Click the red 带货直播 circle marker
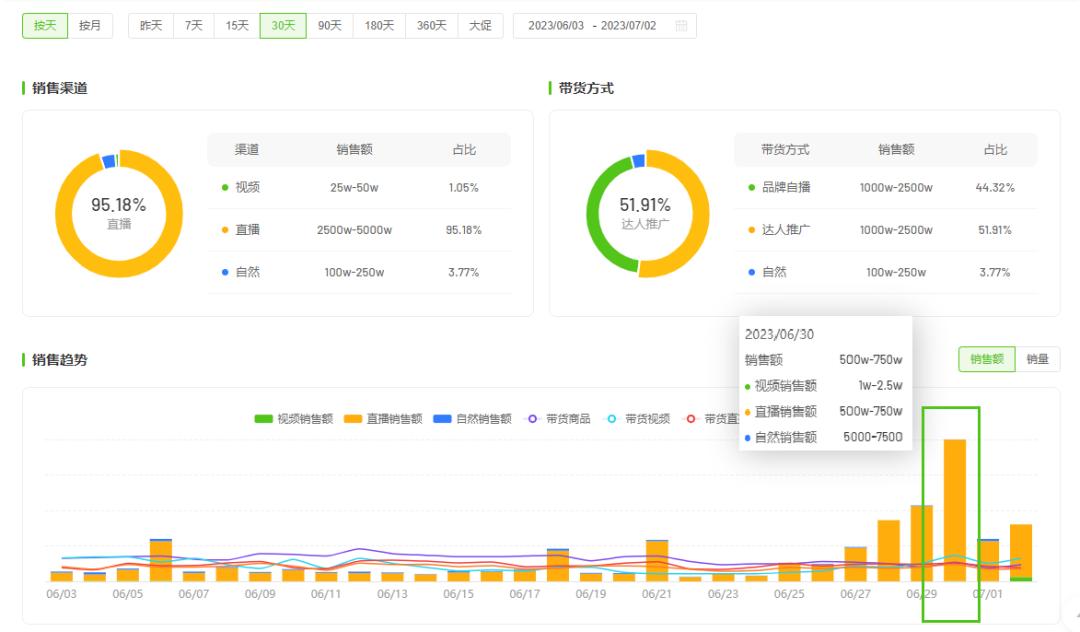Image resolution: width=1080 pixels, height=632 pixels. [689, 419]
